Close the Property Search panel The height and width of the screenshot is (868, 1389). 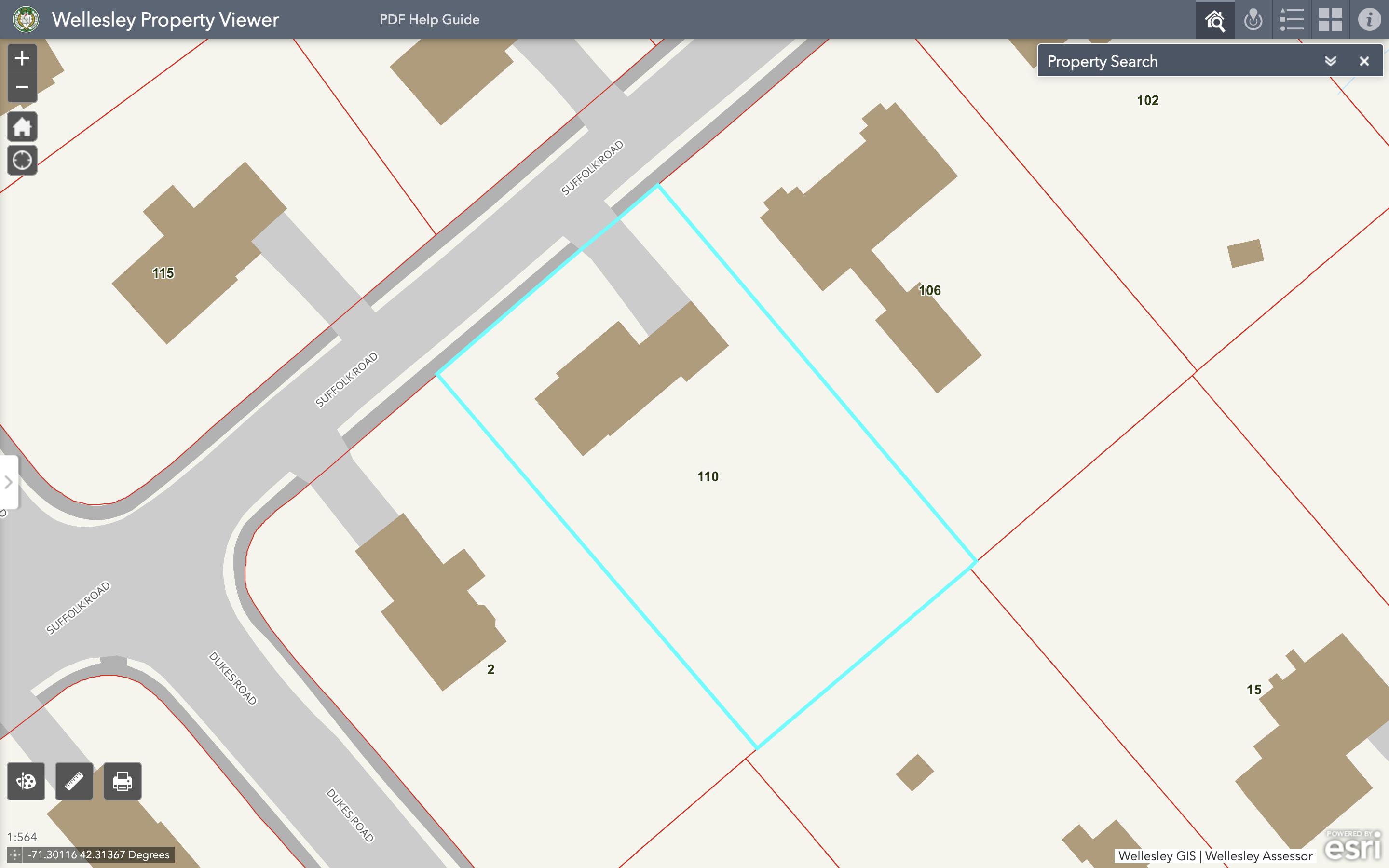point(1364,61)
